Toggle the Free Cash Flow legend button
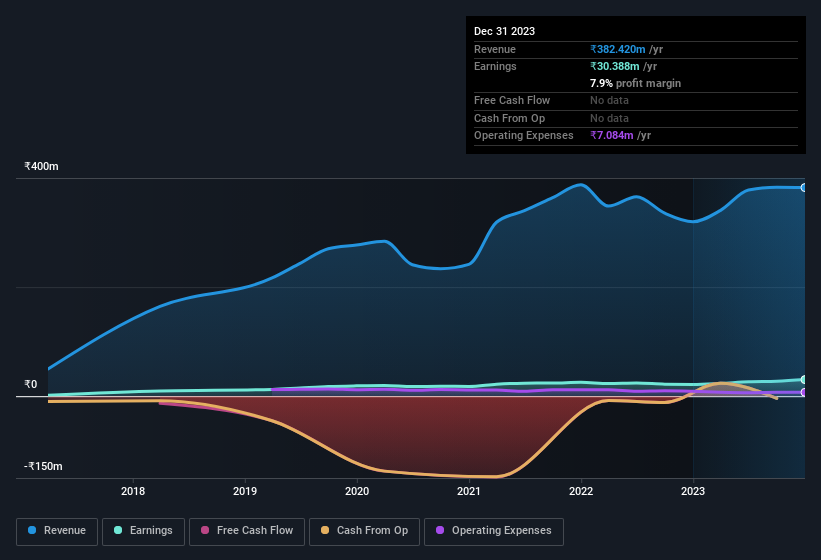Viewport: 821px width, 560px height. (247, 532)
